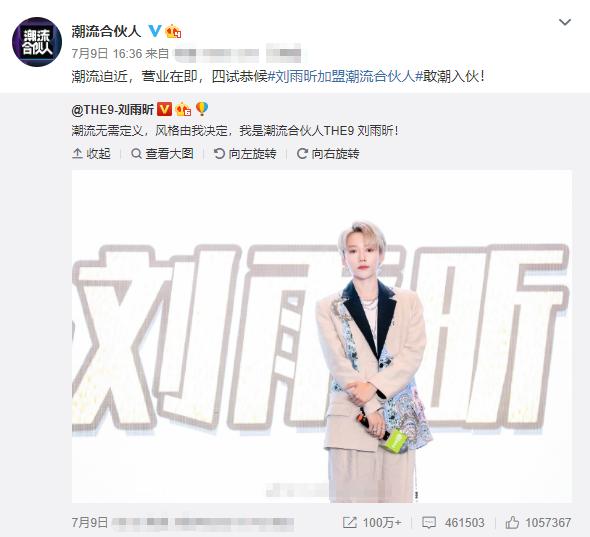Viewport: 590px width, 537px height.
Task: Open the post options chevron menu
Action: click(565, 22)
